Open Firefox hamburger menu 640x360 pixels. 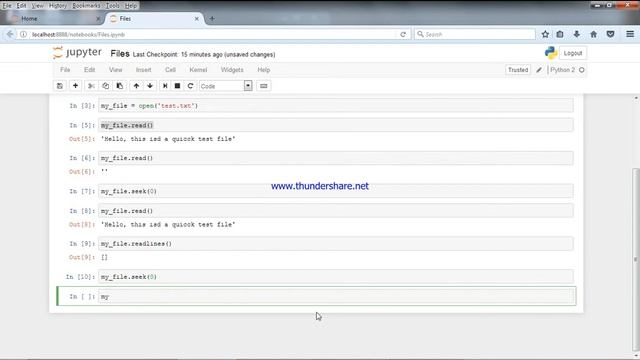630,35
